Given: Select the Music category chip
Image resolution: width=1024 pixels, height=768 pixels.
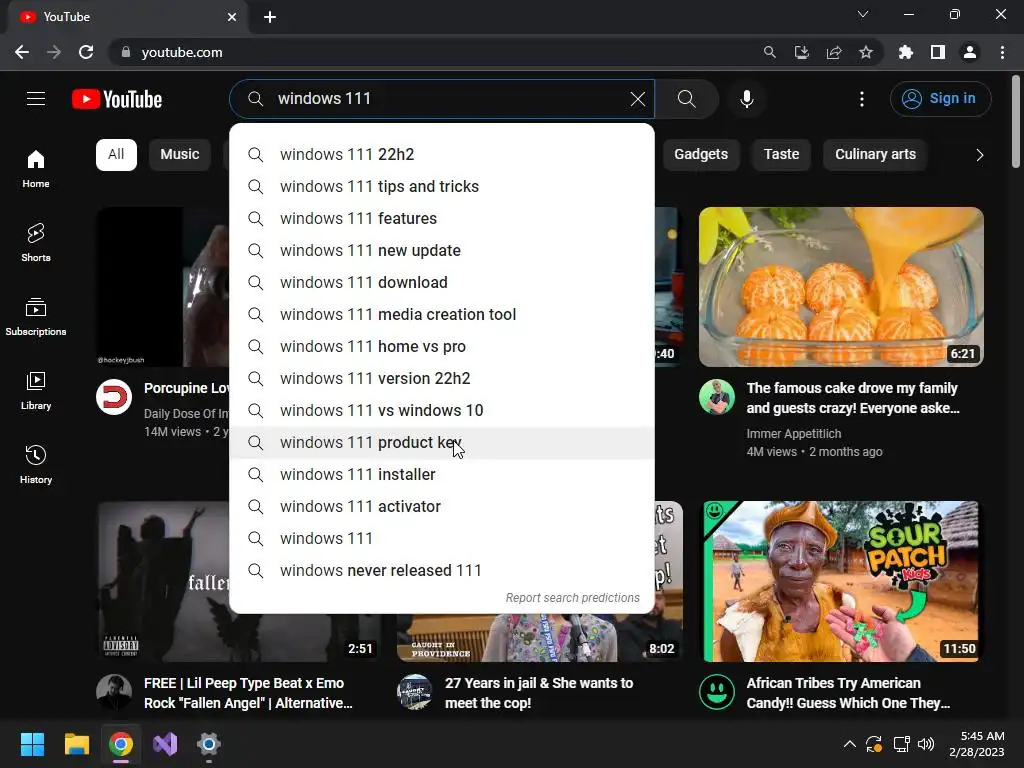Looking at the screenshot, I should click(x=180, y=155).
